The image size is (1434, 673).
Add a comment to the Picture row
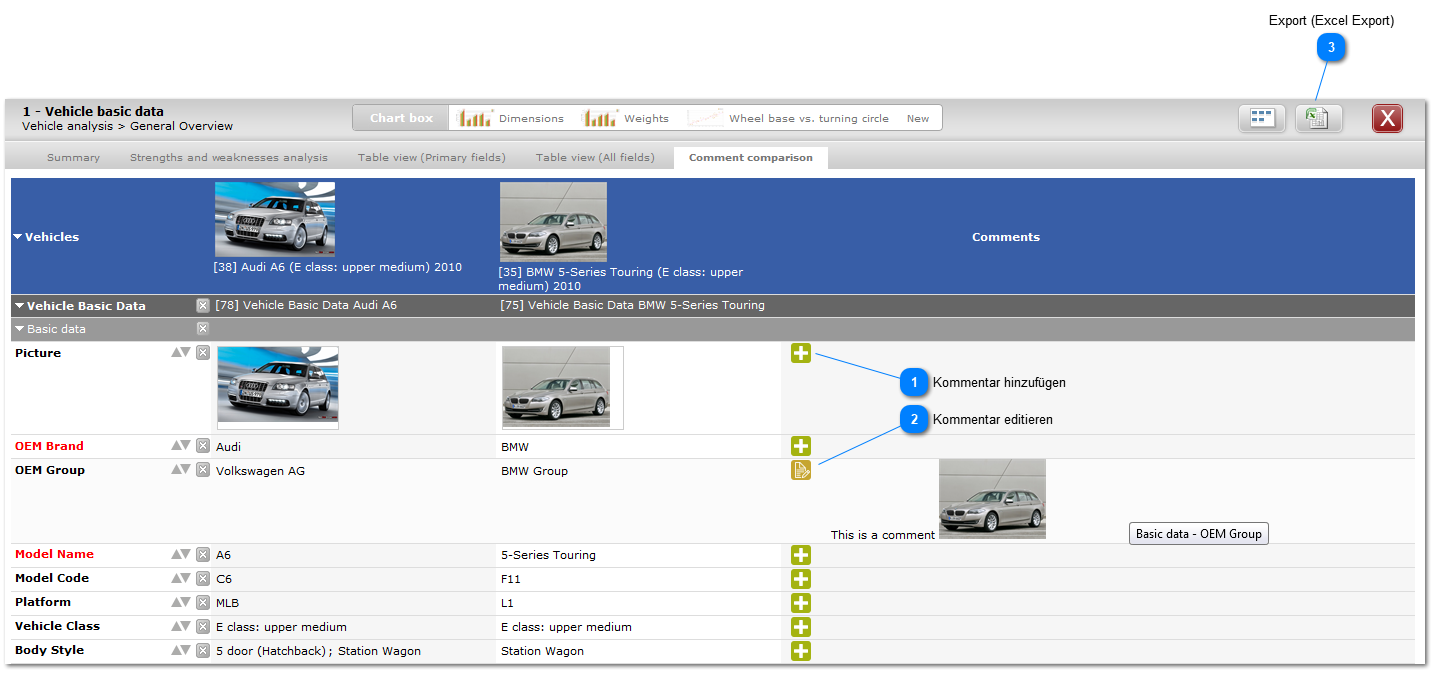point(801,353)
